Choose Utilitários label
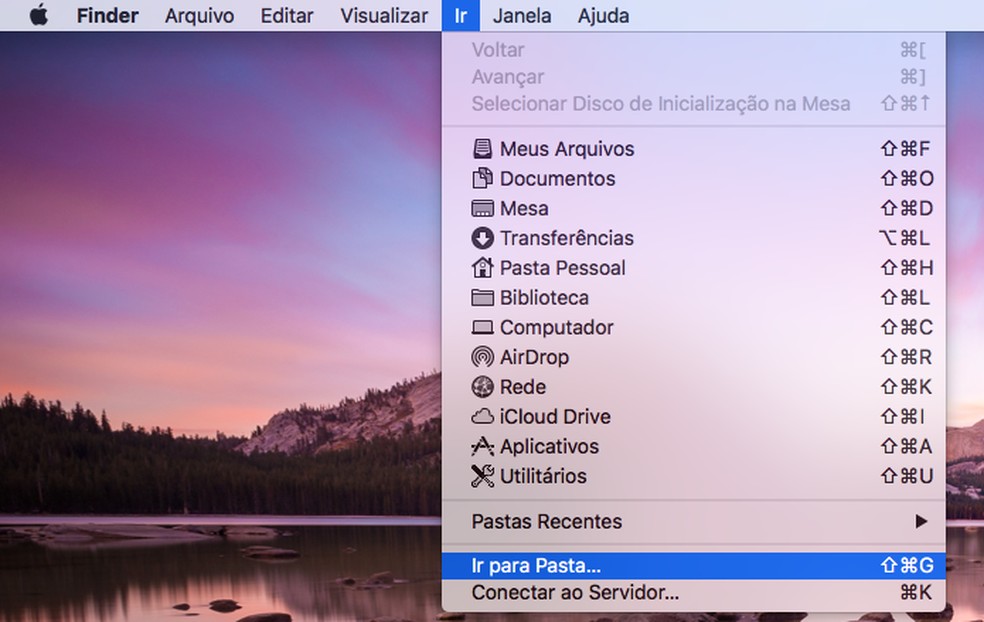 coord(543,476)
